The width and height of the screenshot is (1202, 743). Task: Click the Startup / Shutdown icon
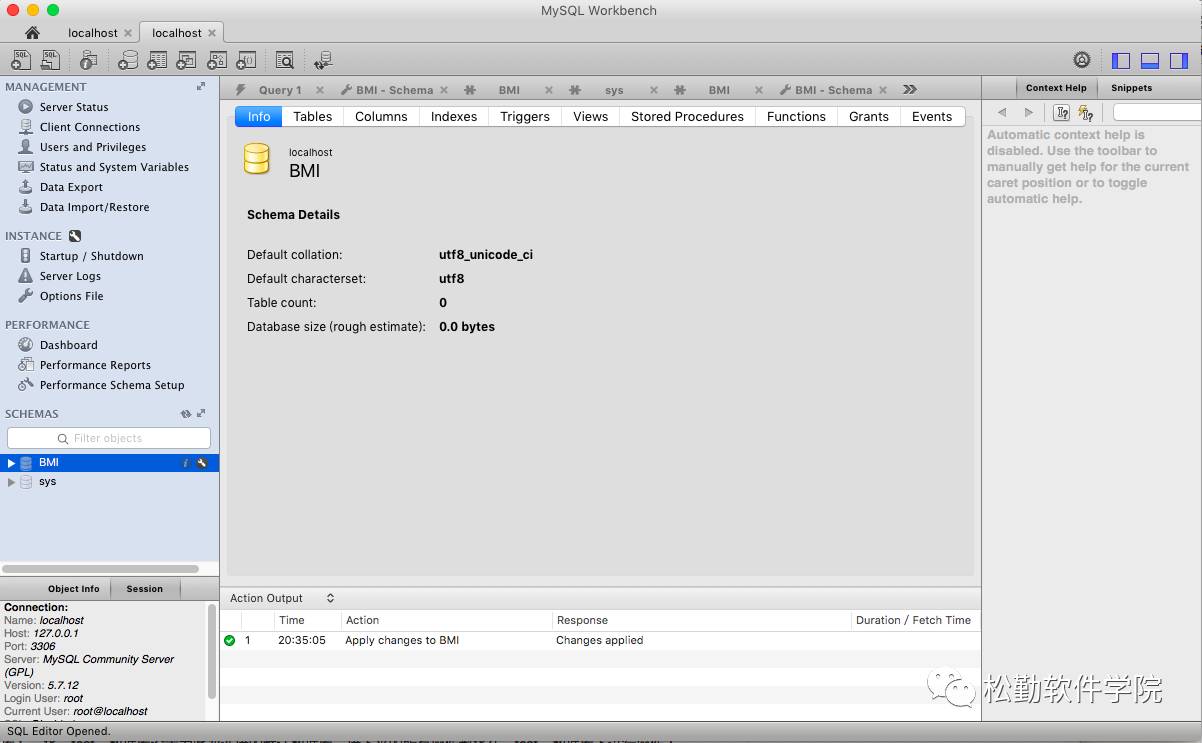[x=26, y=256]
